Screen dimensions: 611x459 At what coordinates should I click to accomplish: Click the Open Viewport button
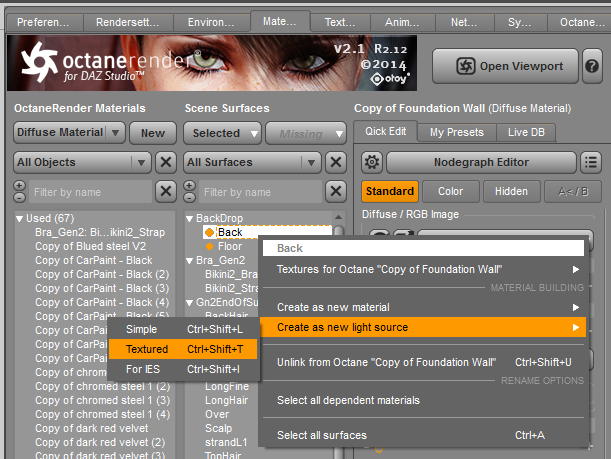coord(505,66)
